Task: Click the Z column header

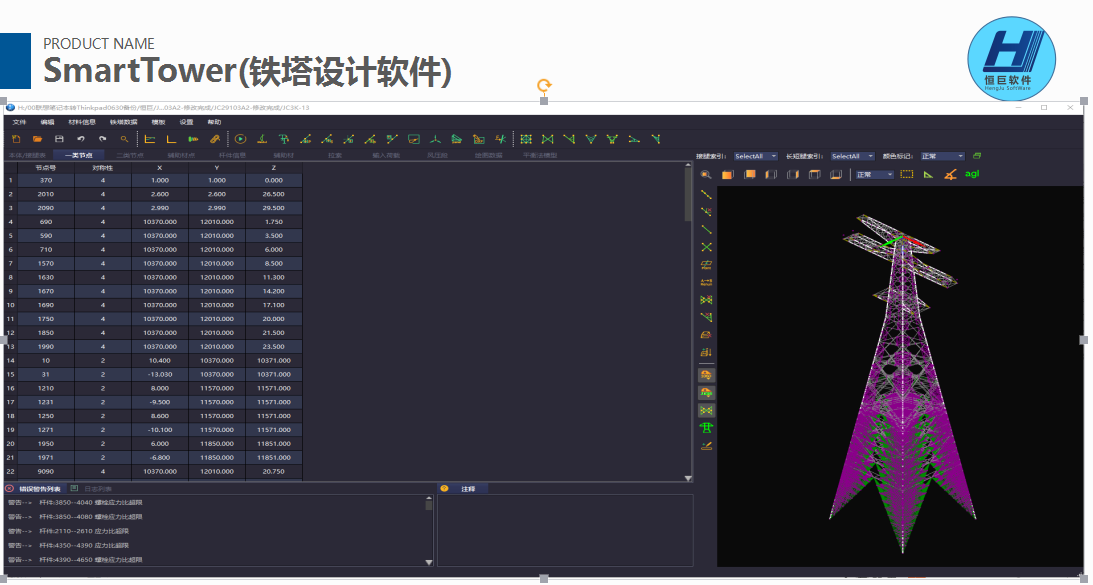Action: click(273, 167)
